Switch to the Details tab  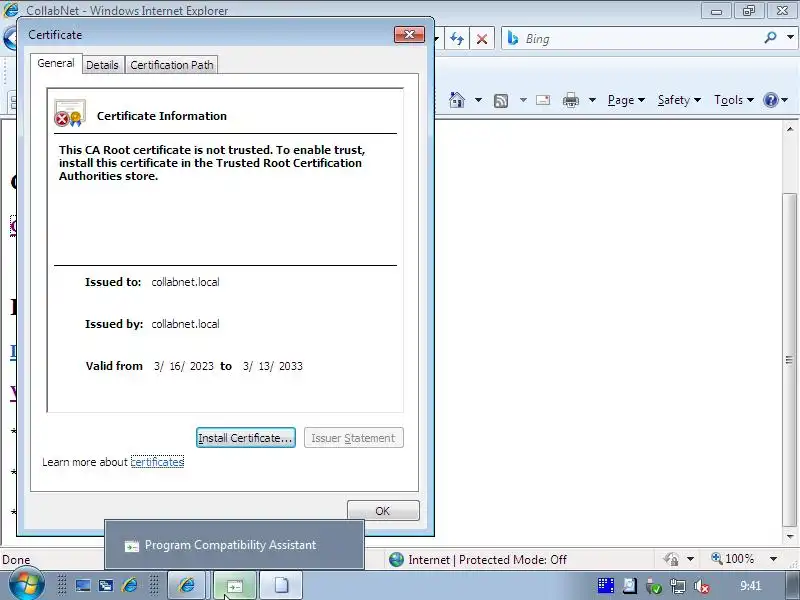point(102,65)
